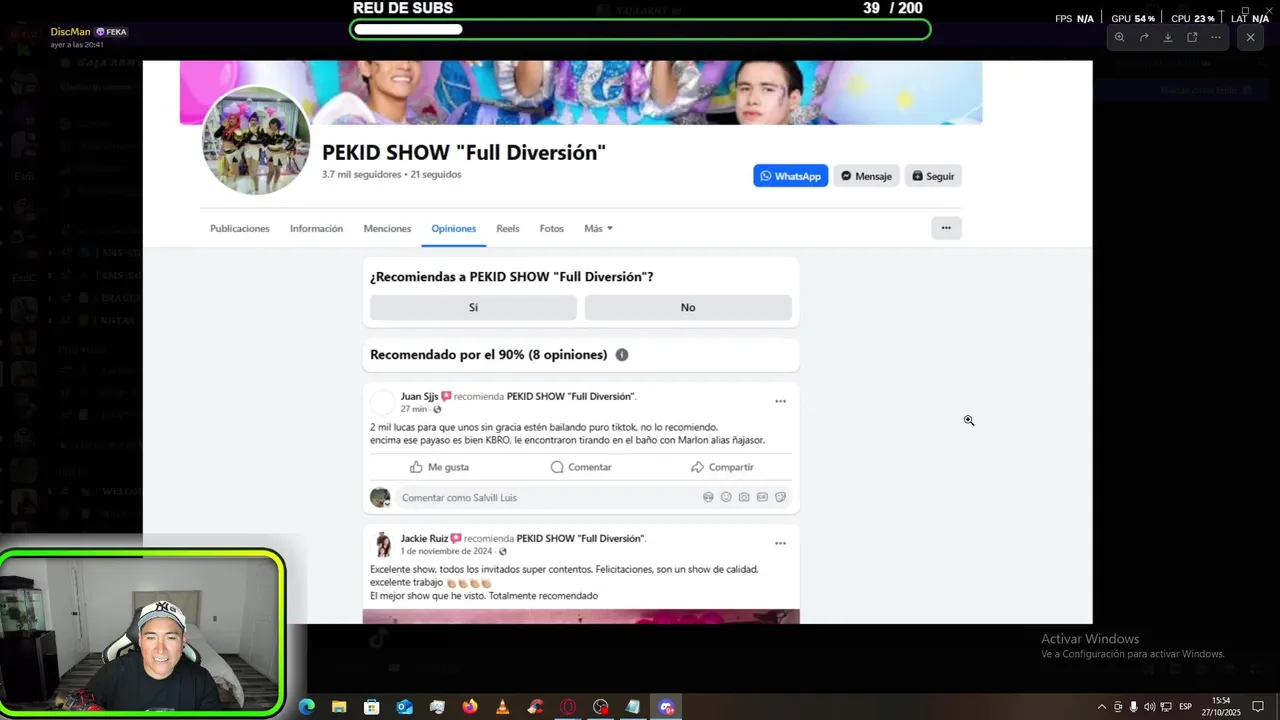Click the streamer webcam overlay

tap(142, 632)
